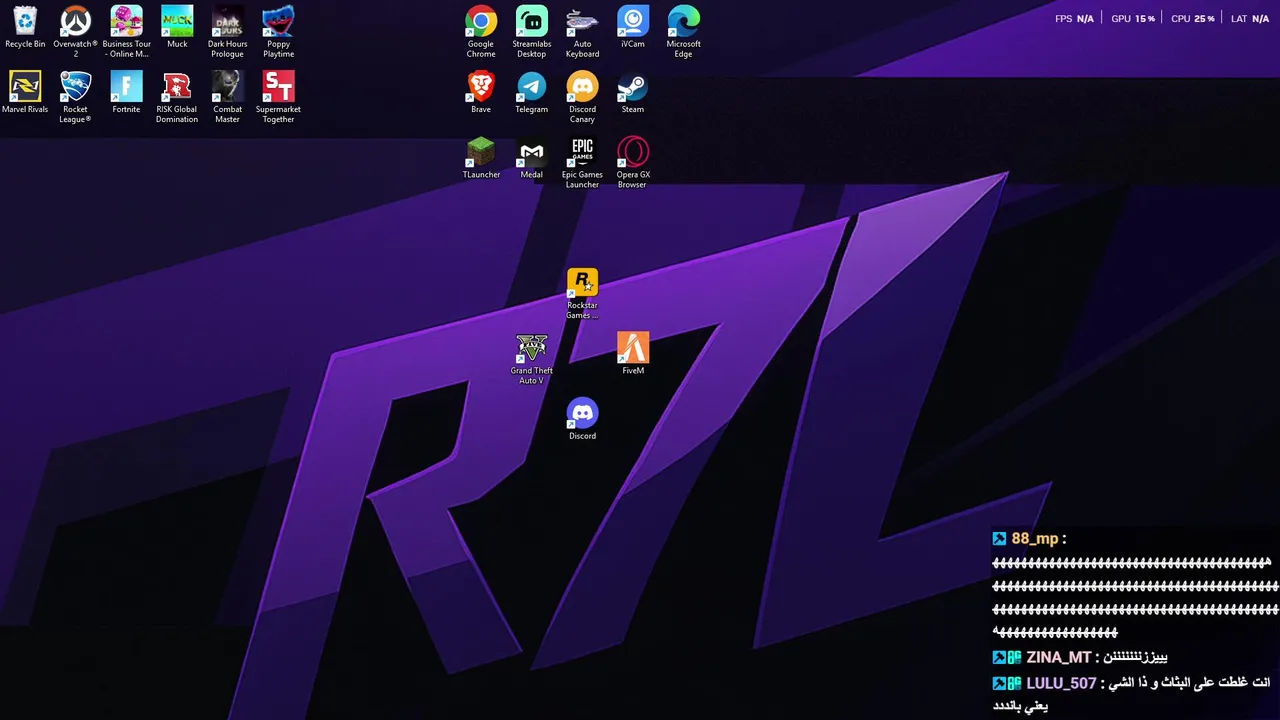Click the Discord desktop icon
The width and height of the screenshot is (1280, 720).
tap(582, 419)
